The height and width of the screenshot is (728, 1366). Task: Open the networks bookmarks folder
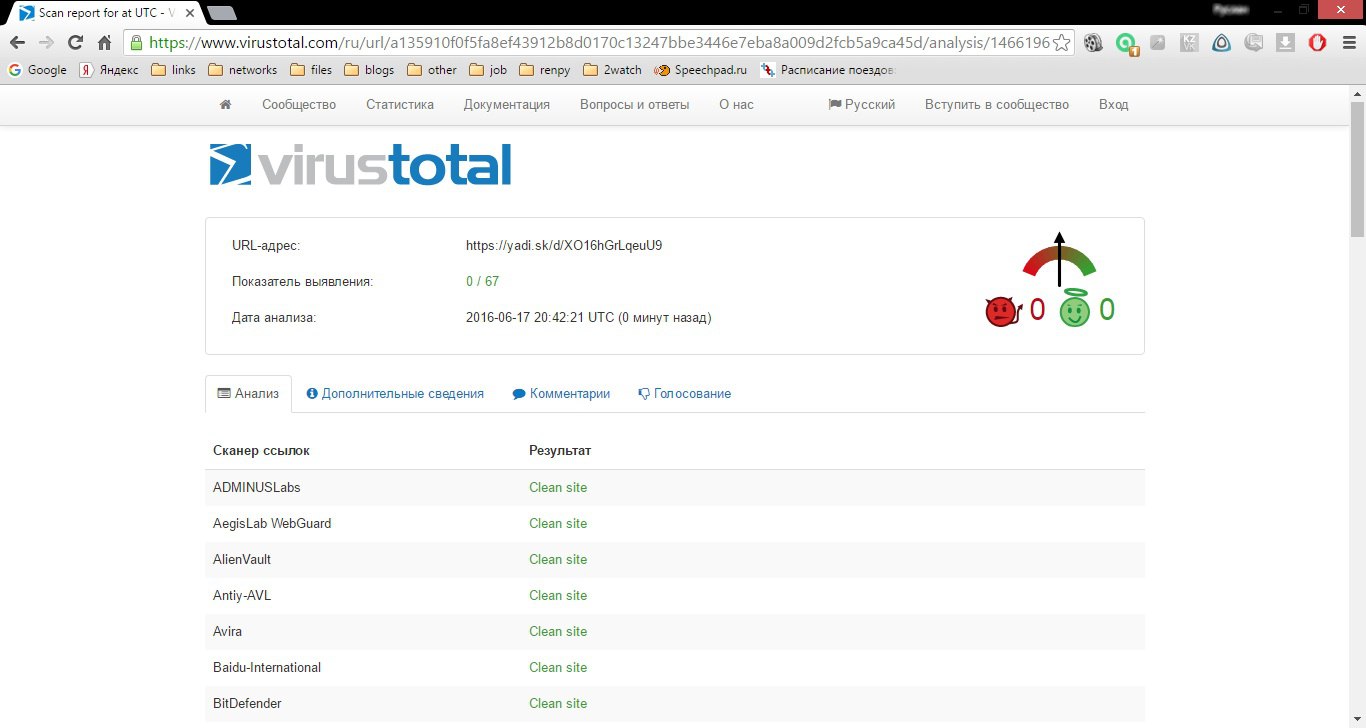coord(242,70)
